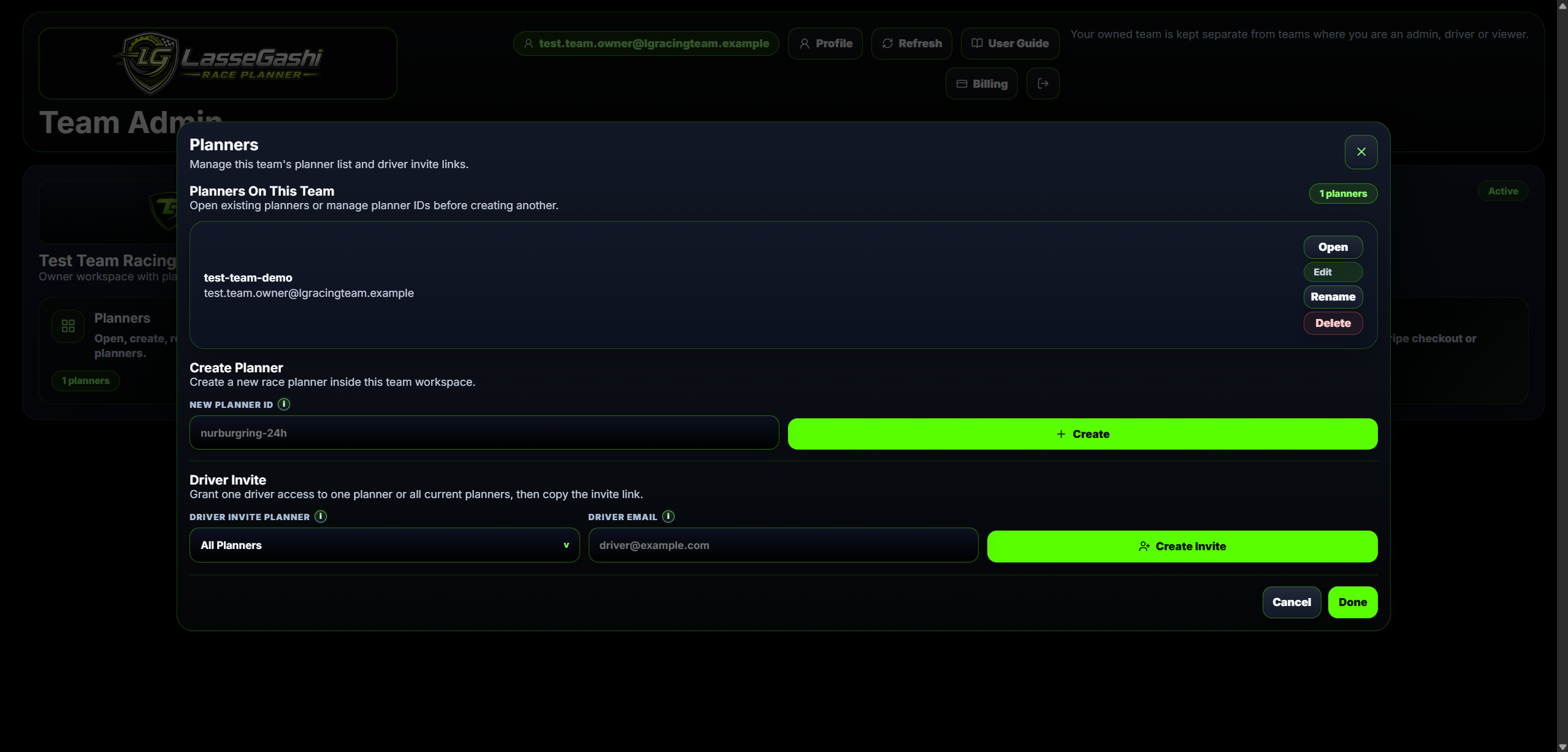1568x752 pixels.
Task: Click the Refresh button
Action: pos(911,44)
